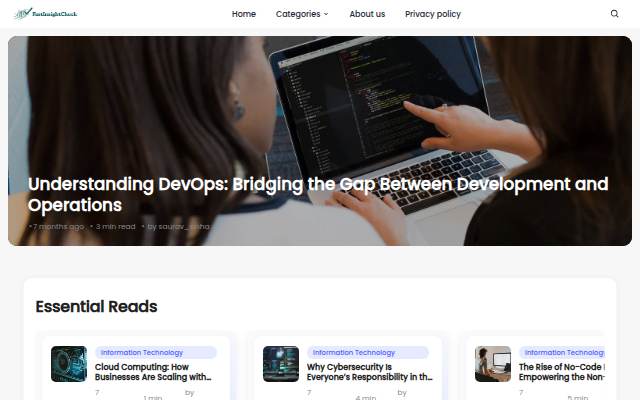640x400 pixels.
Task: Select Information Technology tag on Cybersecurity card
Action: tap(368, 352)
